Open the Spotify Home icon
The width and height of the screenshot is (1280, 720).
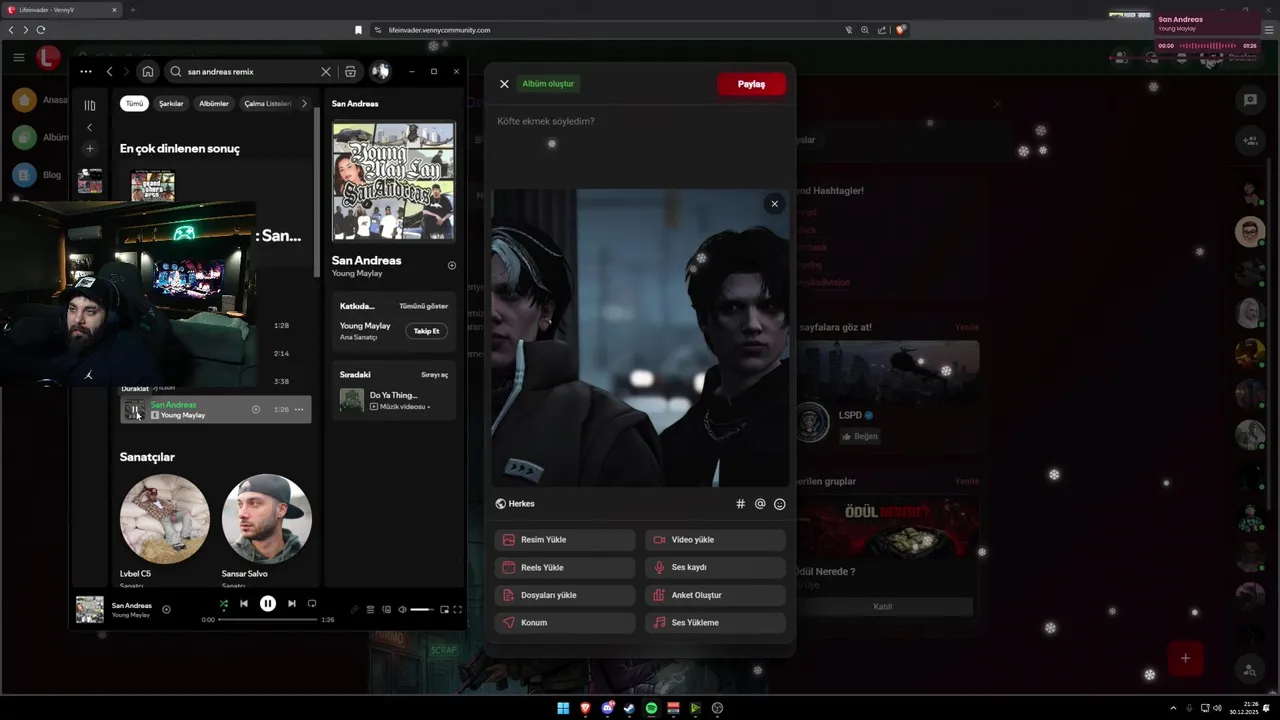tap(148, 72)
